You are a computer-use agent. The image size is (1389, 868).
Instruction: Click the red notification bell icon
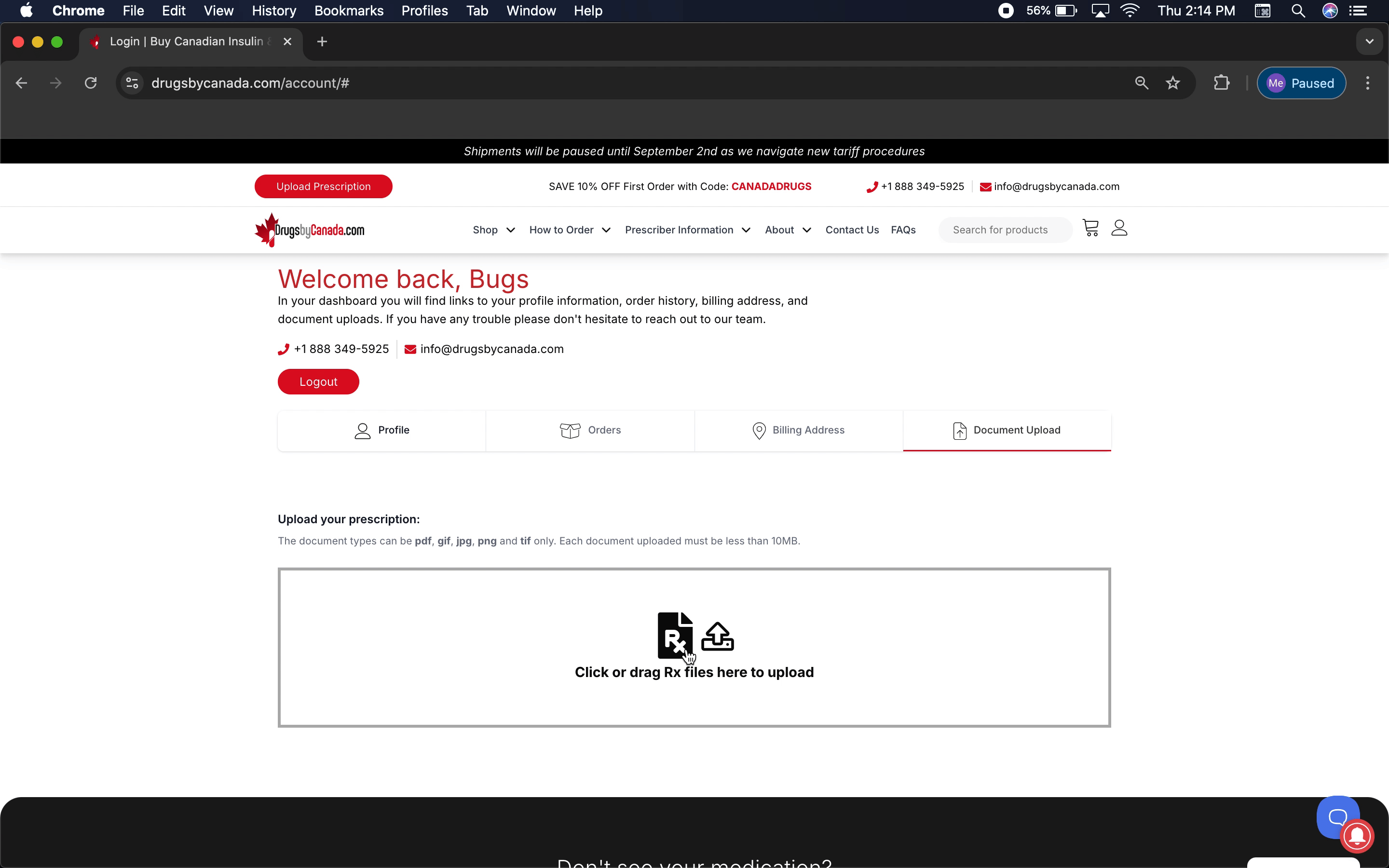click(x=1357, y=836)
